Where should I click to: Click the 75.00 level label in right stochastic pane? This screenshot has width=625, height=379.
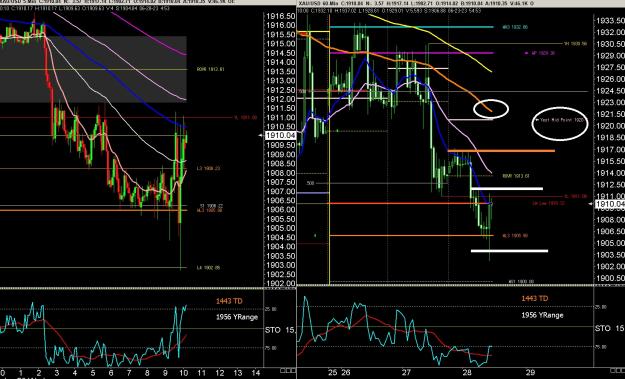601,347
